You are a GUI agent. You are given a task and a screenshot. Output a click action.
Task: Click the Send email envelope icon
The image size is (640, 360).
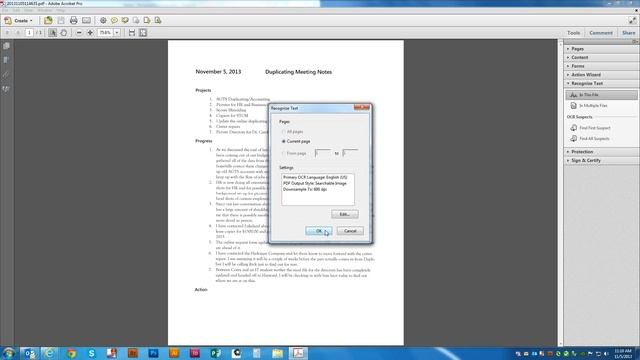(86, 20)
